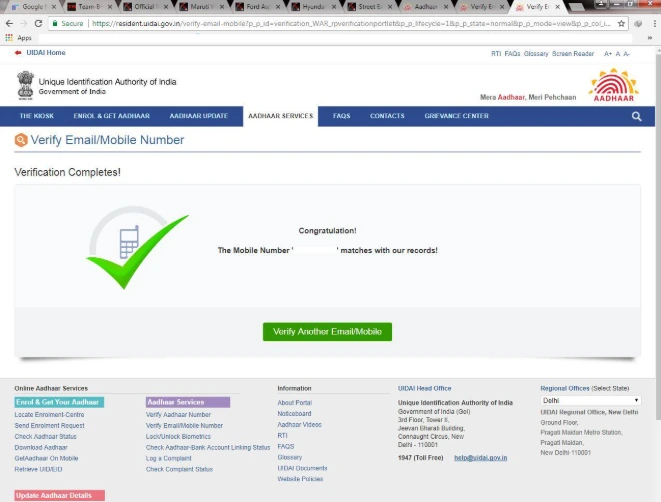The height and width of the screenshot is (502, 661).
Task: Open the Apps shortcut grid icon
Action: point(9,38)
